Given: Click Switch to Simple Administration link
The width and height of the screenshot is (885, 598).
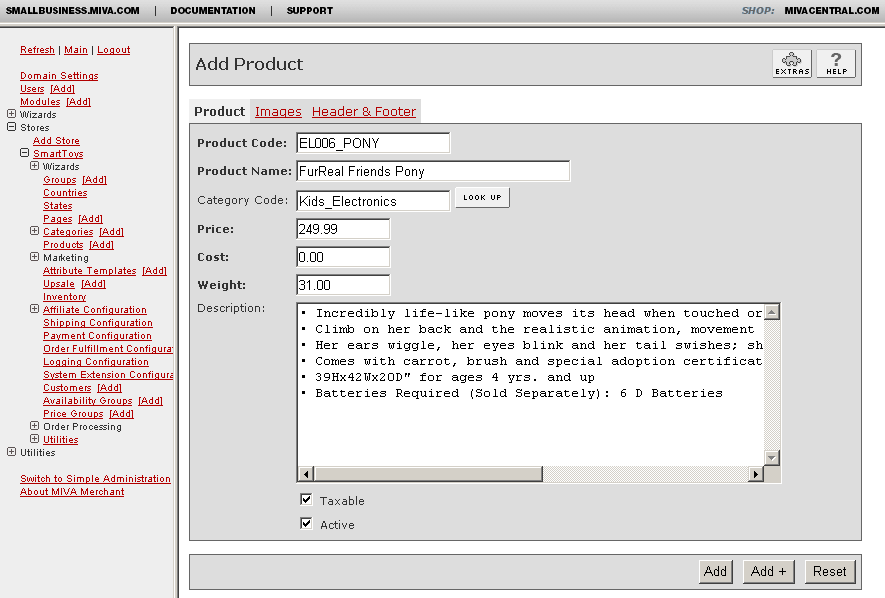Looking at the screenshot, I should pos(95,478).
